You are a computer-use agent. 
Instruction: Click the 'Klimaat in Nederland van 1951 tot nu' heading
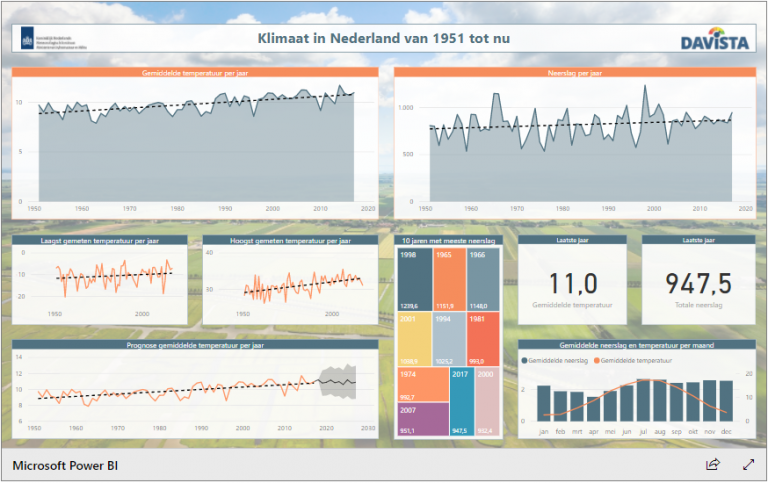(x=384, y=38)
